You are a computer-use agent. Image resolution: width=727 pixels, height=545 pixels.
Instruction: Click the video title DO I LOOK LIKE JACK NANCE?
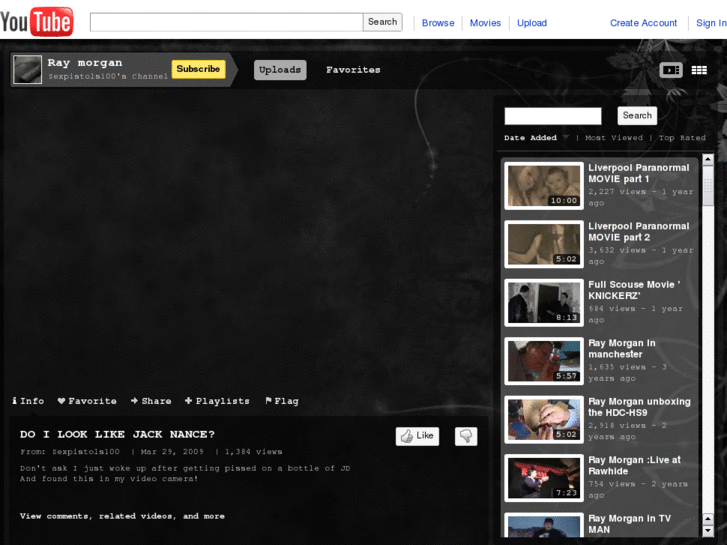[x=117, y=435]
